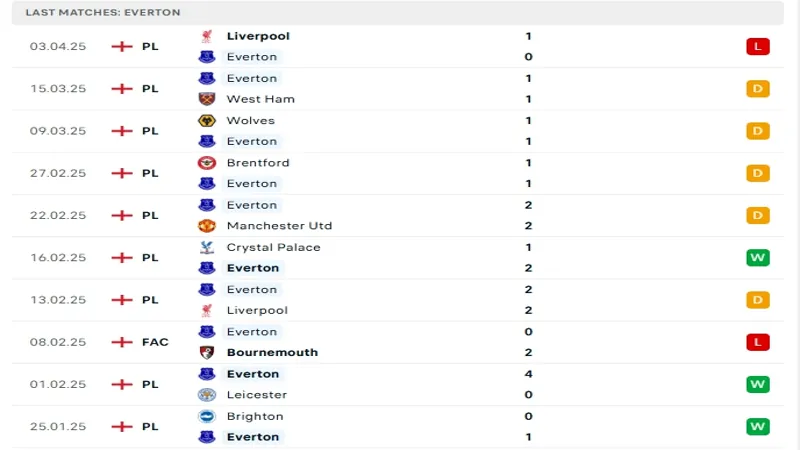Open the Crystal Palace team name link
Viewport: 800px width, 450px height.
click(x=273, y=247)
